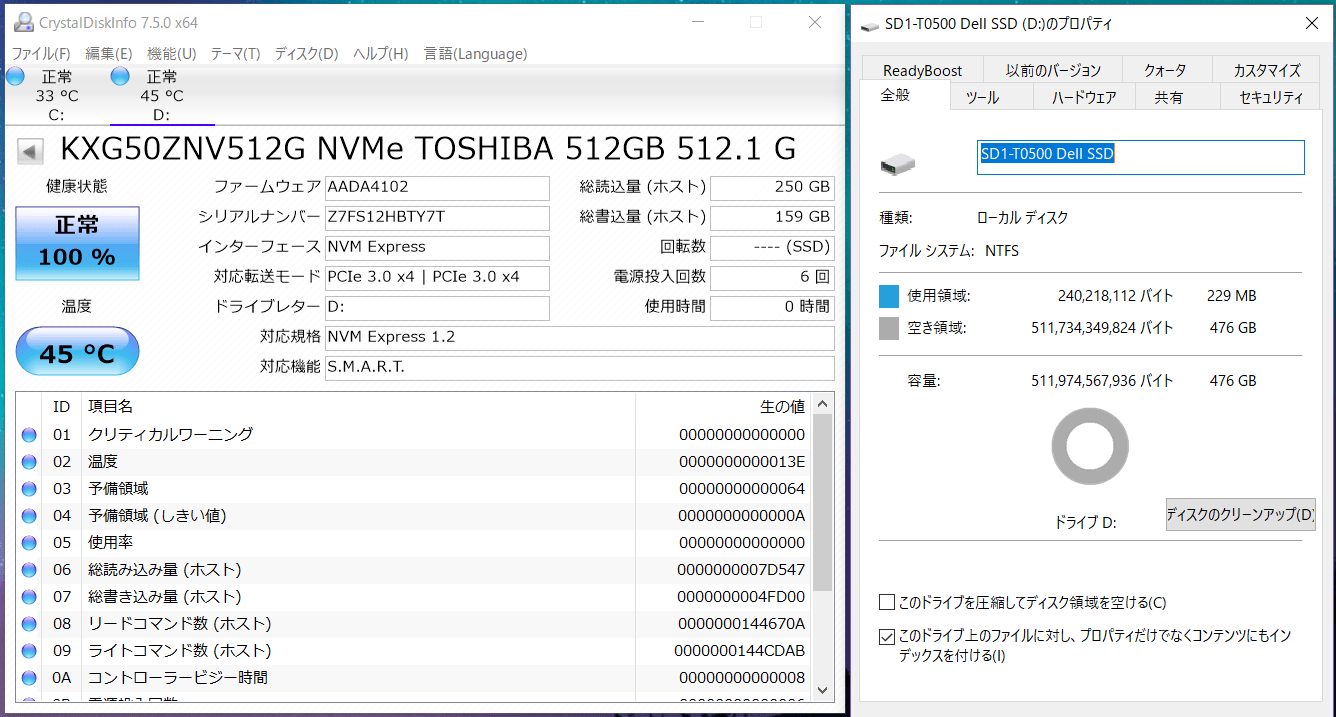Click status orb for クリティカルワーニング row
This screenshot has height=717, width=1336.
pos(29,435)
